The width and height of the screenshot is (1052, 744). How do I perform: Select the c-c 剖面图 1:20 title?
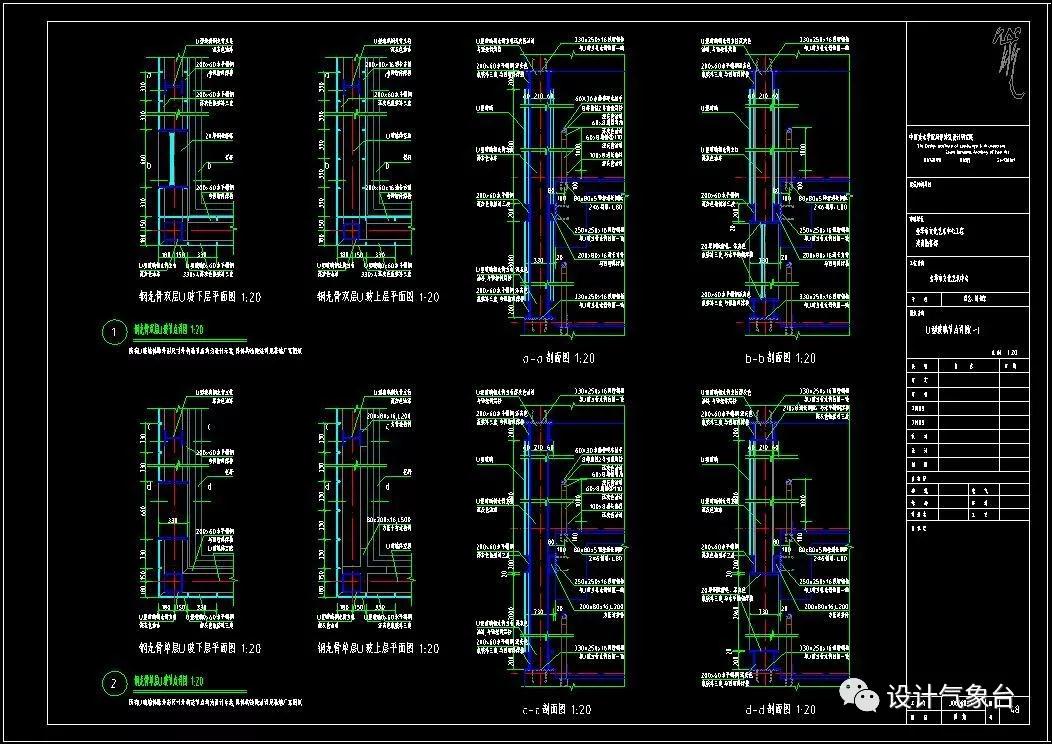pyautogui.click(x=558, y=709)
